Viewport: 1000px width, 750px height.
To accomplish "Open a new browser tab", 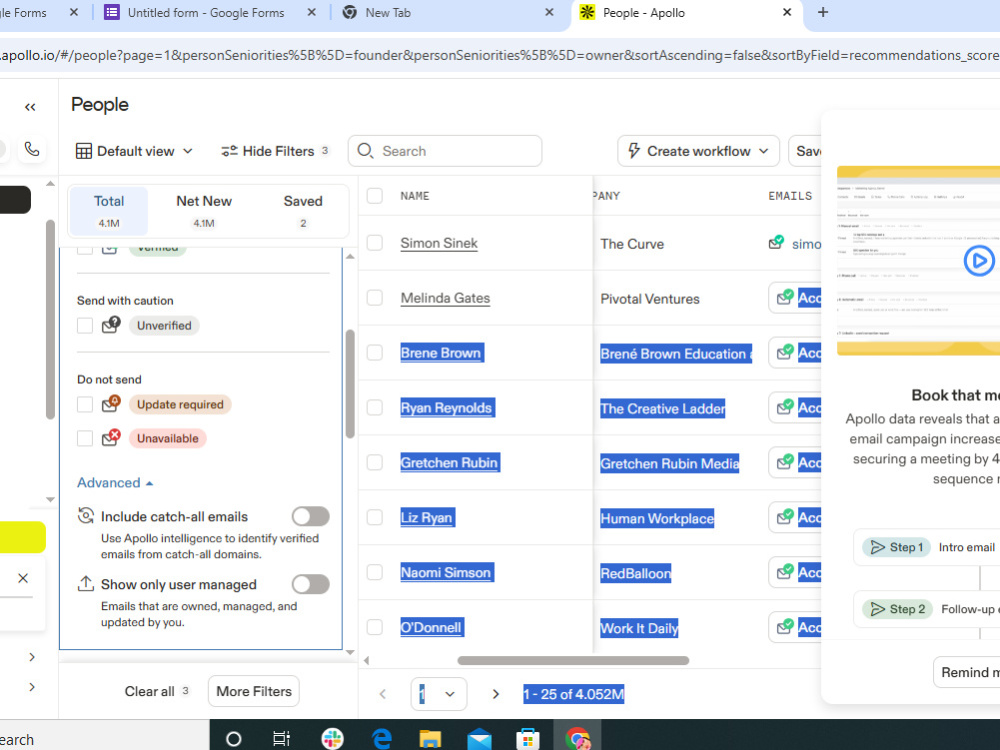I will (823, 12).
